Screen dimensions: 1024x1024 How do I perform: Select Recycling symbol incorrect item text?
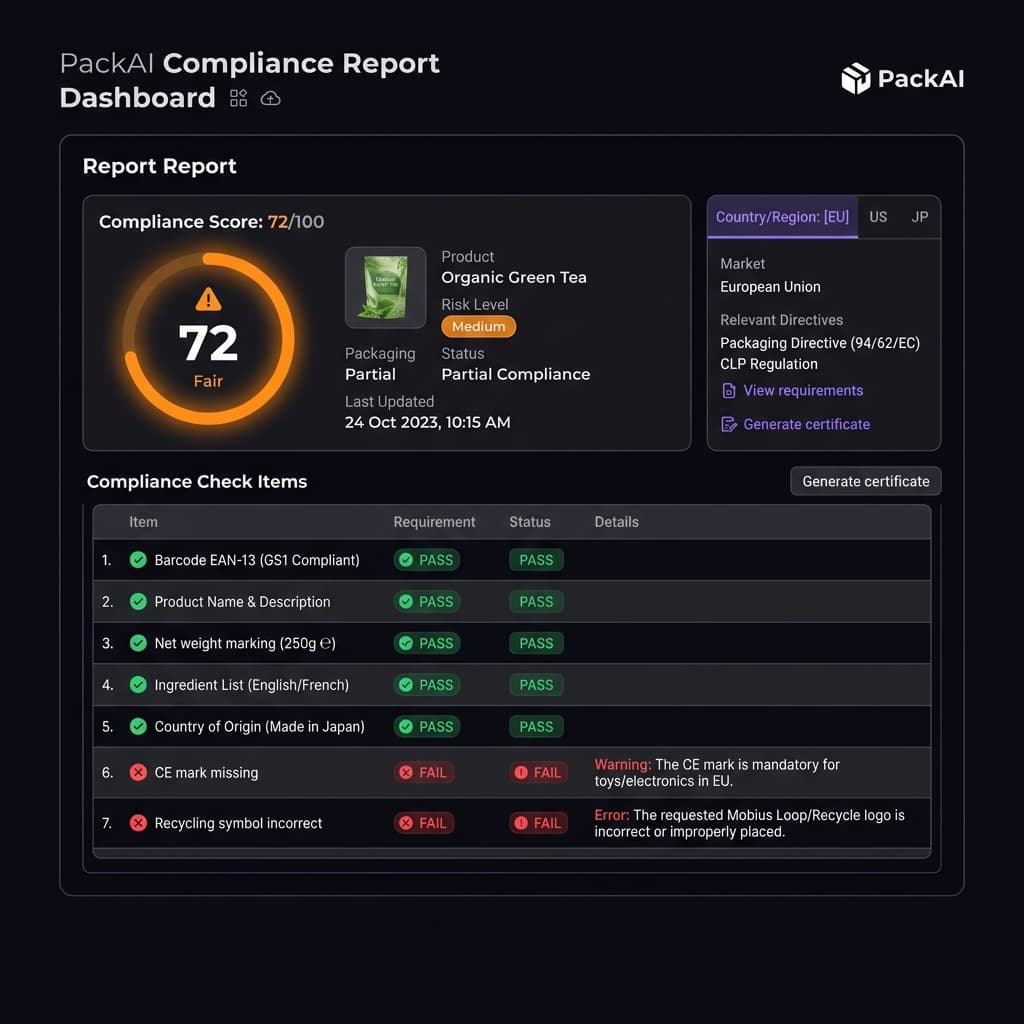coord(238,823)
